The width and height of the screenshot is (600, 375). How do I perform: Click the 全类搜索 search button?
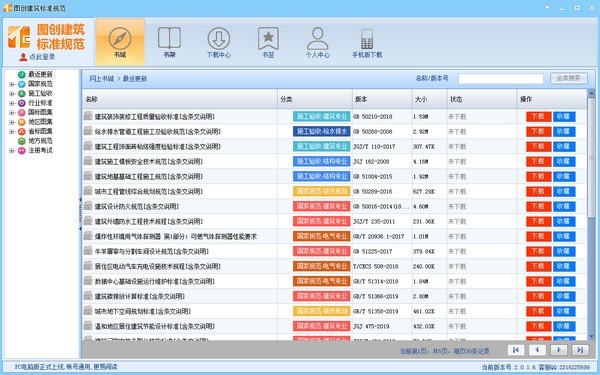(x=569, y=78)
